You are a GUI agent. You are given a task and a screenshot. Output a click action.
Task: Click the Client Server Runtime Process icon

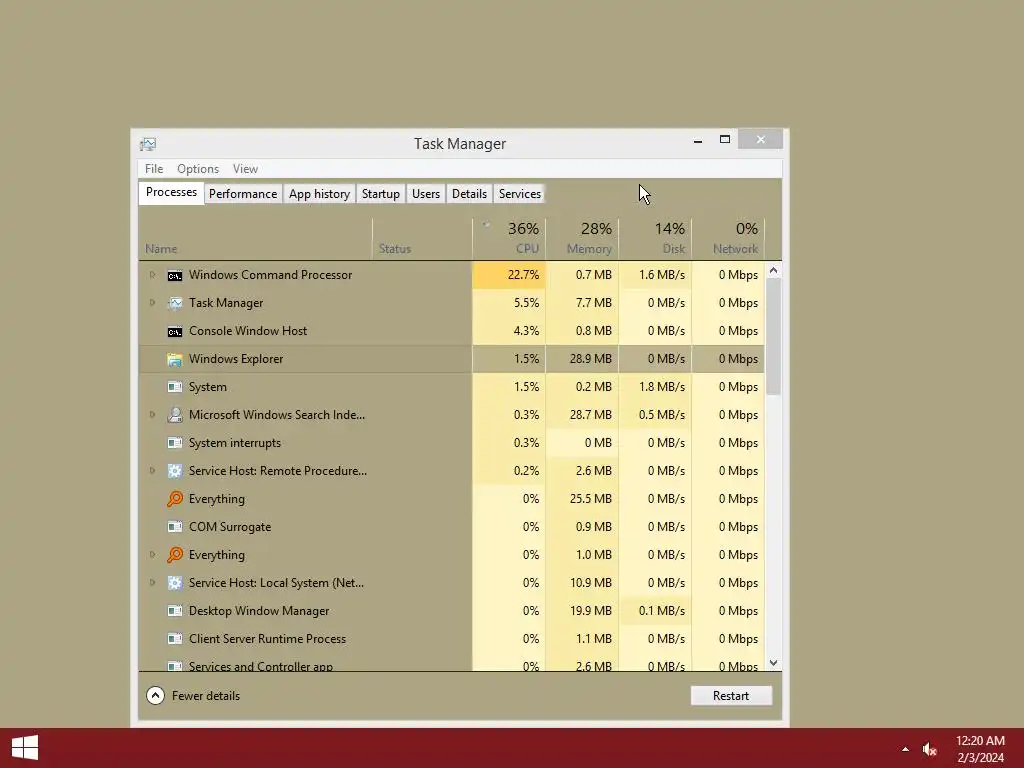[x=174, y=639]
